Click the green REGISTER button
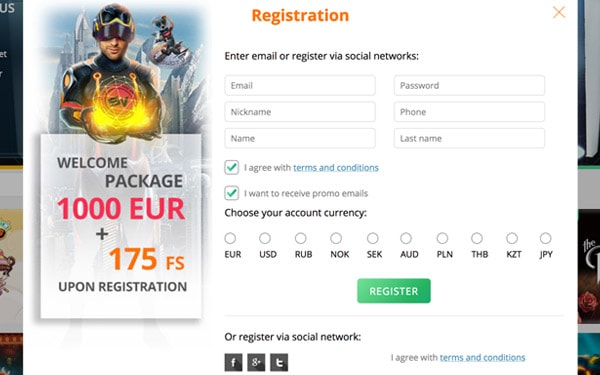 coord(394,291)
